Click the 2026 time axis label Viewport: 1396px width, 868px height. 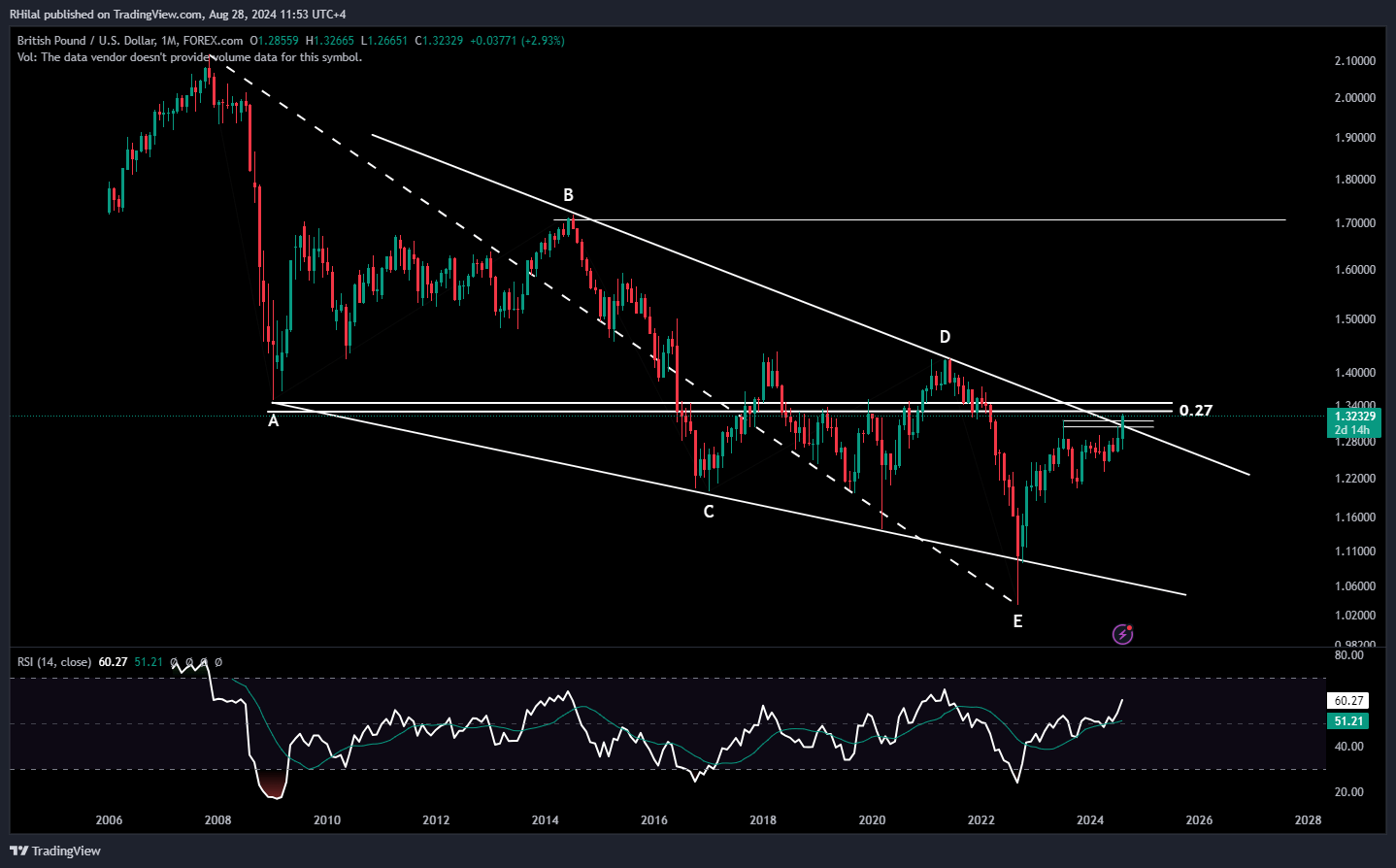pyautogui.click(x=1199, y=820)
